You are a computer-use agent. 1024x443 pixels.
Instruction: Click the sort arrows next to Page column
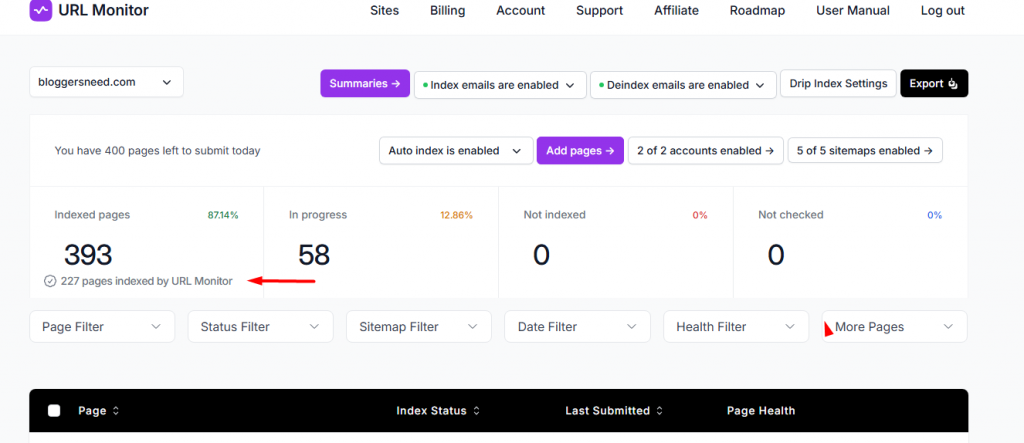coord(116,411)
